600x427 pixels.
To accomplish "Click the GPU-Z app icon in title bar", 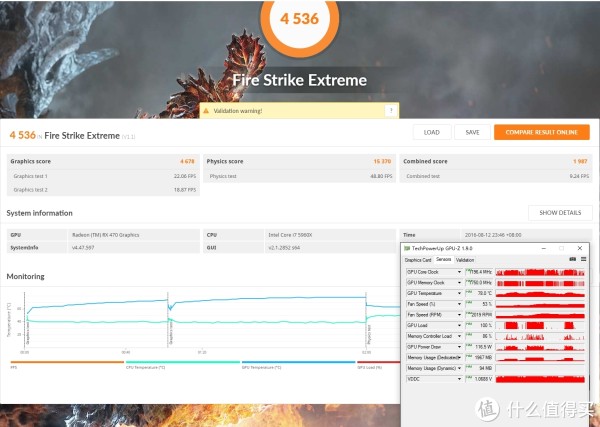I will (407, 248).
